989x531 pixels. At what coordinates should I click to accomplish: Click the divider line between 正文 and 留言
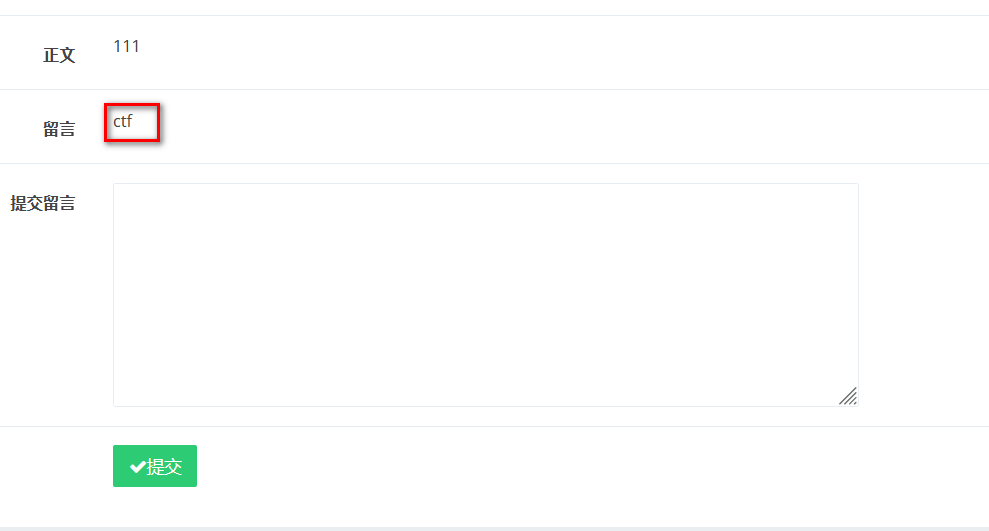(494, 90)
